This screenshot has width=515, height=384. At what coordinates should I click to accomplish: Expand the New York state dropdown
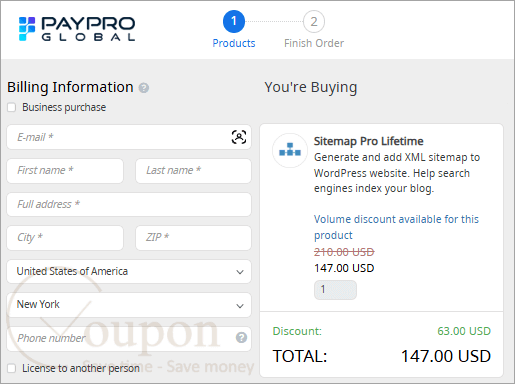(x=129, y=305)
